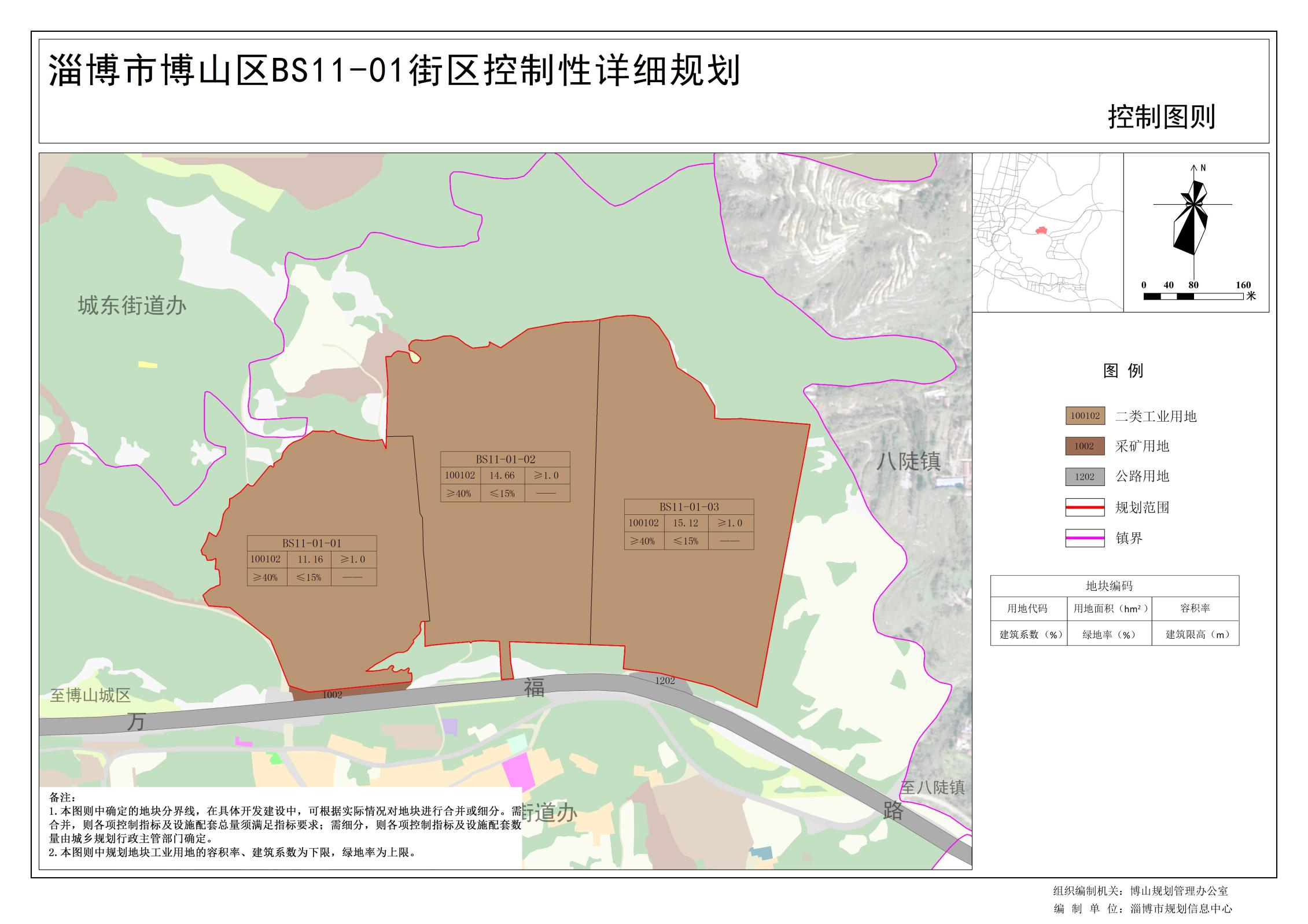Click the scale bar under the compass

1193,296
